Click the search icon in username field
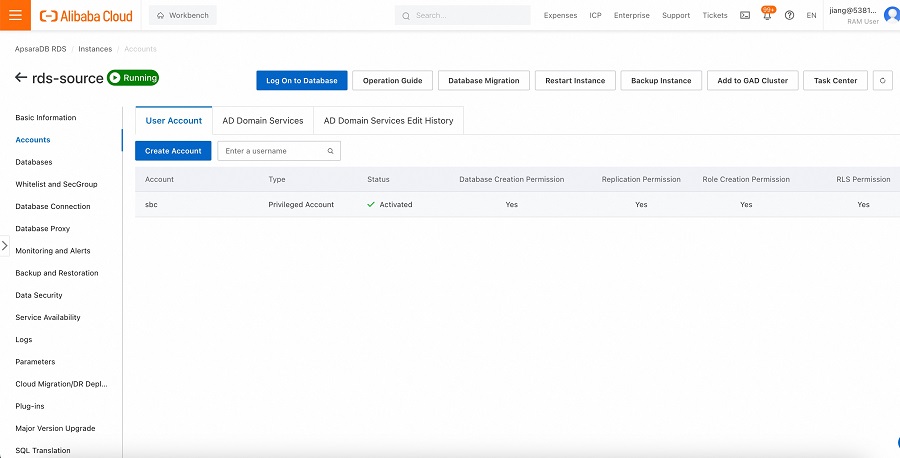The image size is (900, 458). pyautogui.click(x=331, y=151)
